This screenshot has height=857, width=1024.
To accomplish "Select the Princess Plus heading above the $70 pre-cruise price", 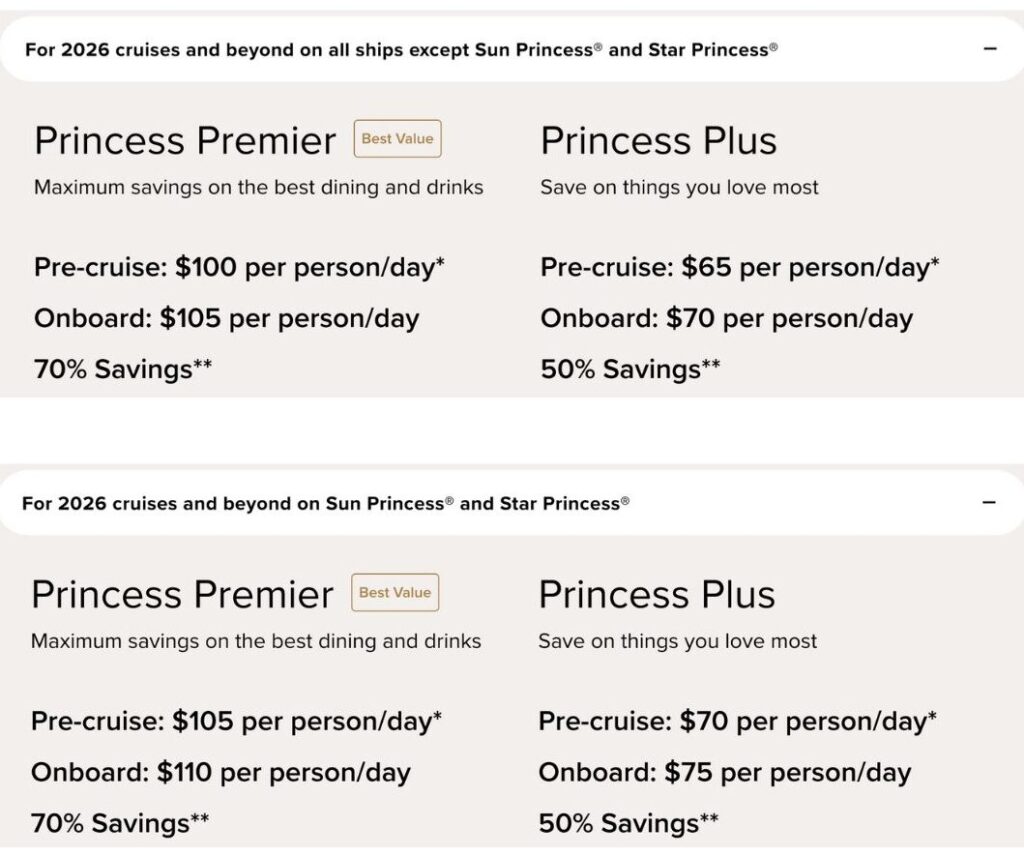I will tap(656, 595).
